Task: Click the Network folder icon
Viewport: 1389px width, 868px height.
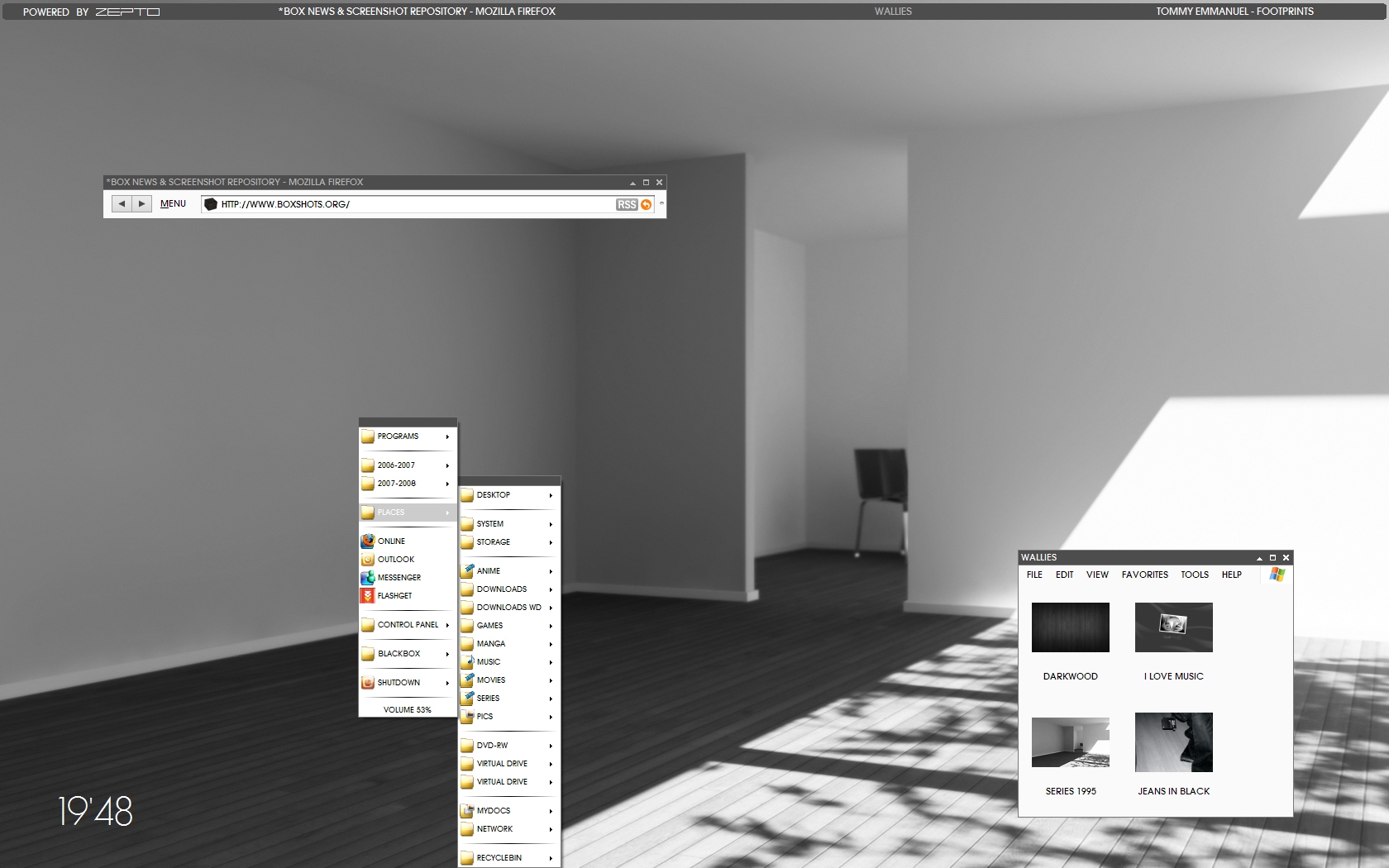Action: click(x=467, y=828)
